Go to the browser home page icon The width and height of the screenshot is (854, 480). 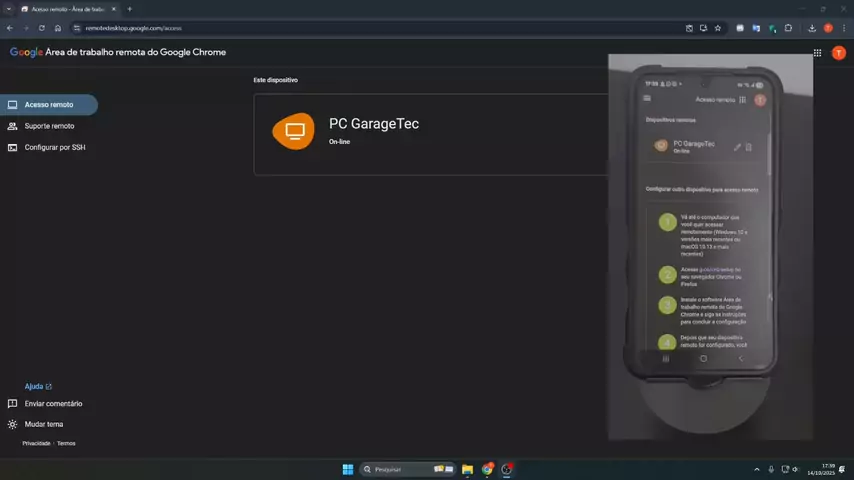click(x=58, y=28)
